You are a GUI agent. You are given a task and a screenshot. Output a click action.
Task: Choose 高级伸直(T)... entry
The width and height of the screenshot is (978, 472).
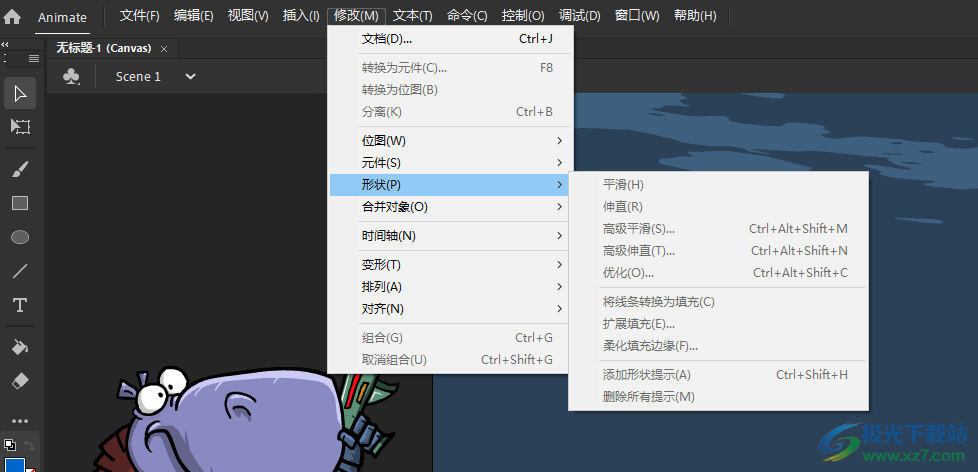719,251
